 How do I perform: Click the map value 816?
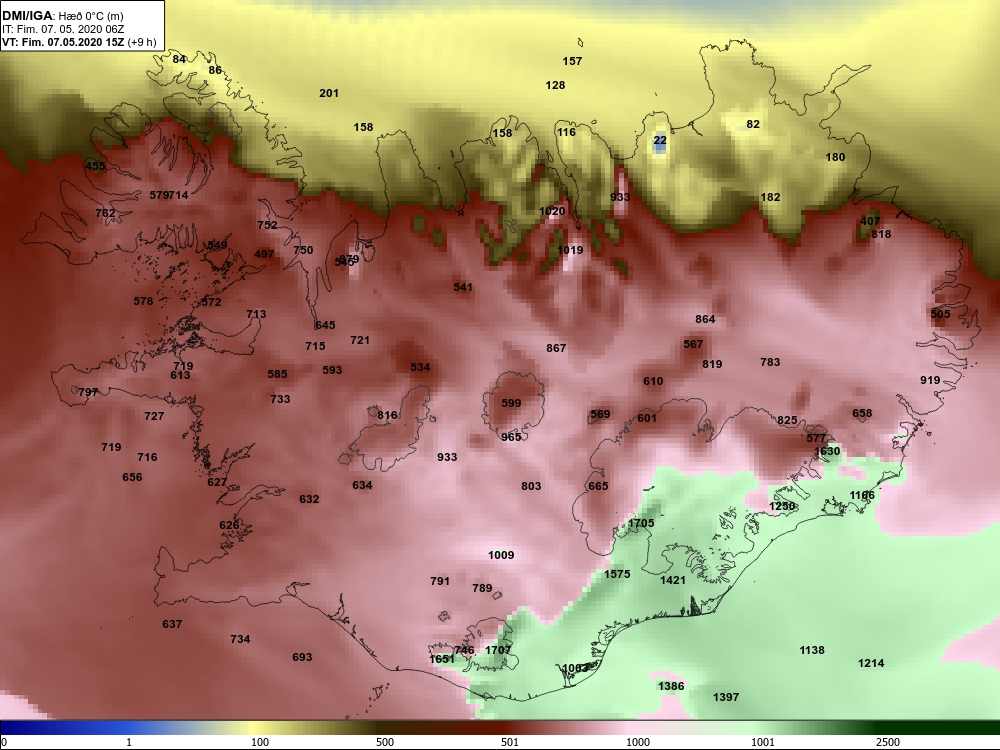pos(387,415)
